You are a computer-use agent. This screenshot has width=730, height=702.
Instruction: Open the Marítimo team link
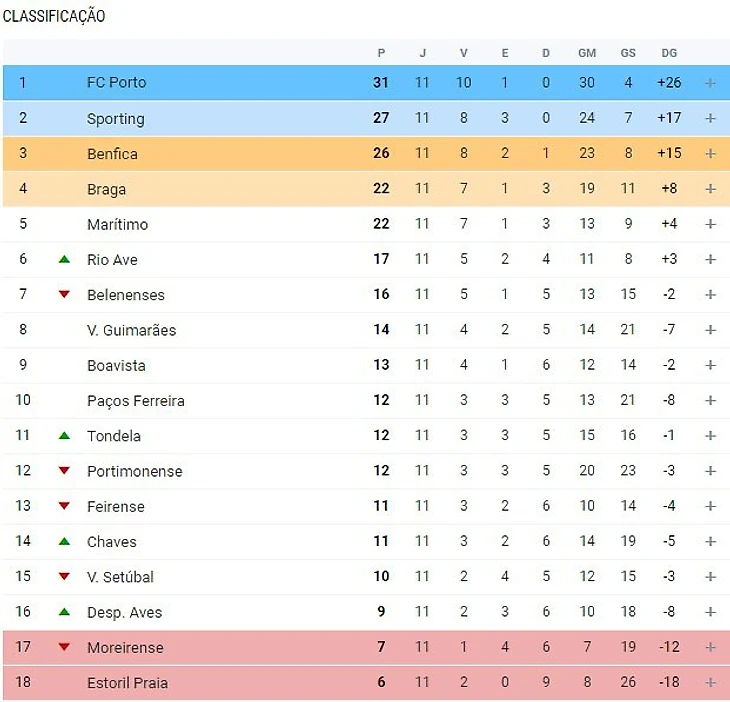click(117, 225)
